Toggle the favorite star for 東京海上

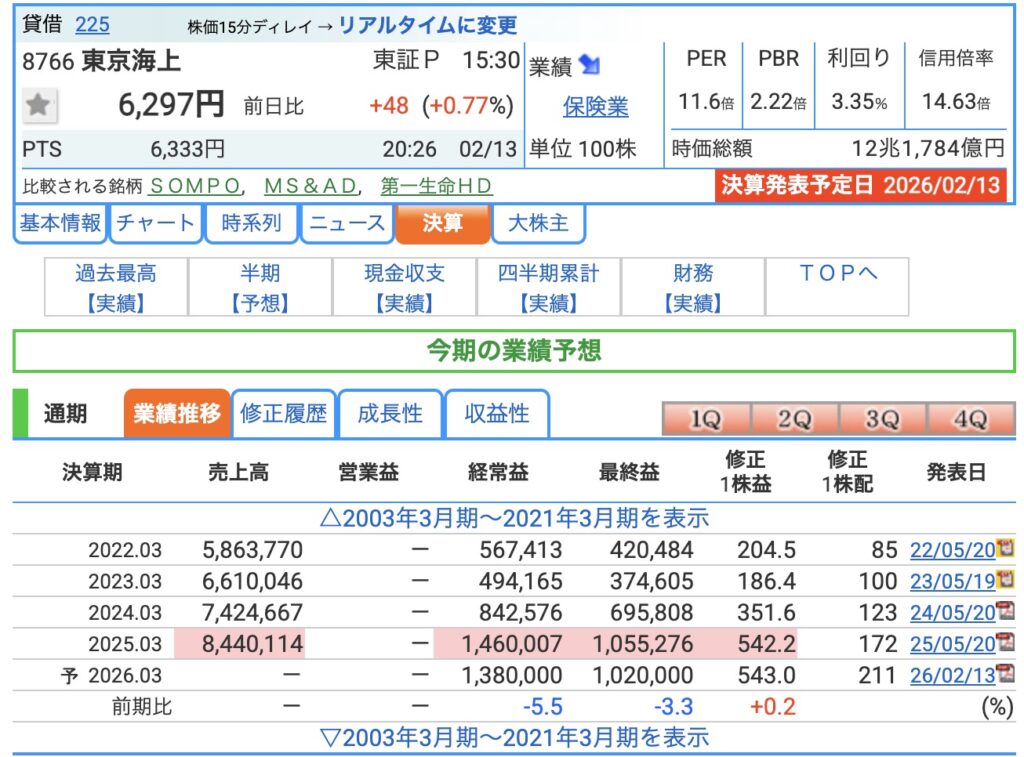[x=39, y=105]
